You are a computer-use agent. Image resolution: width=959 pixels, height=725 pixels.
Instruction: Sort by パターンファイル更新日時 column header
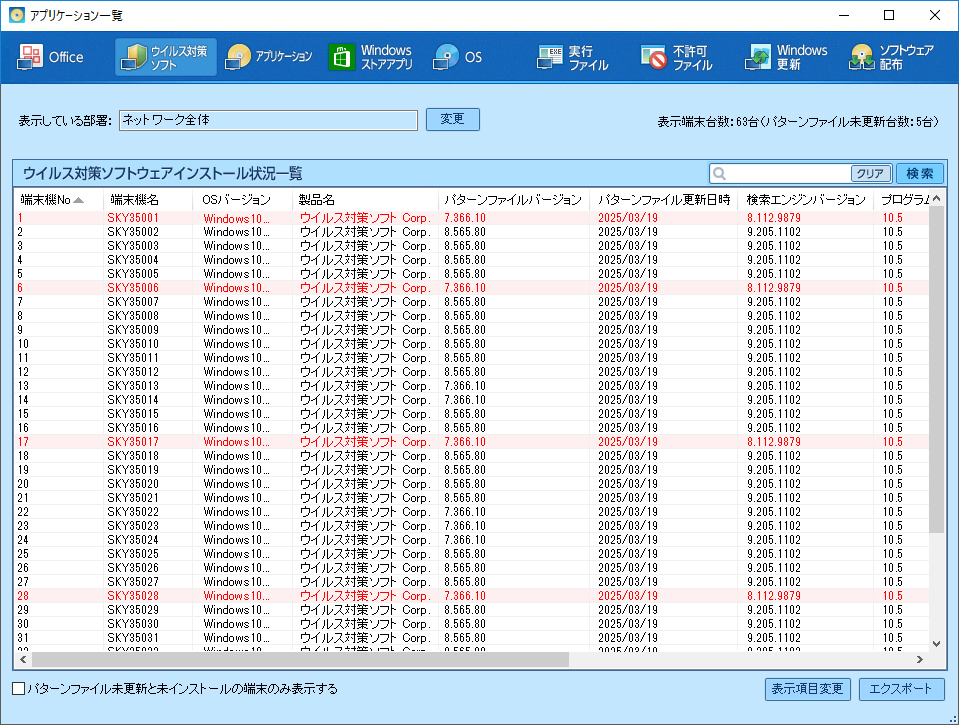664,199
